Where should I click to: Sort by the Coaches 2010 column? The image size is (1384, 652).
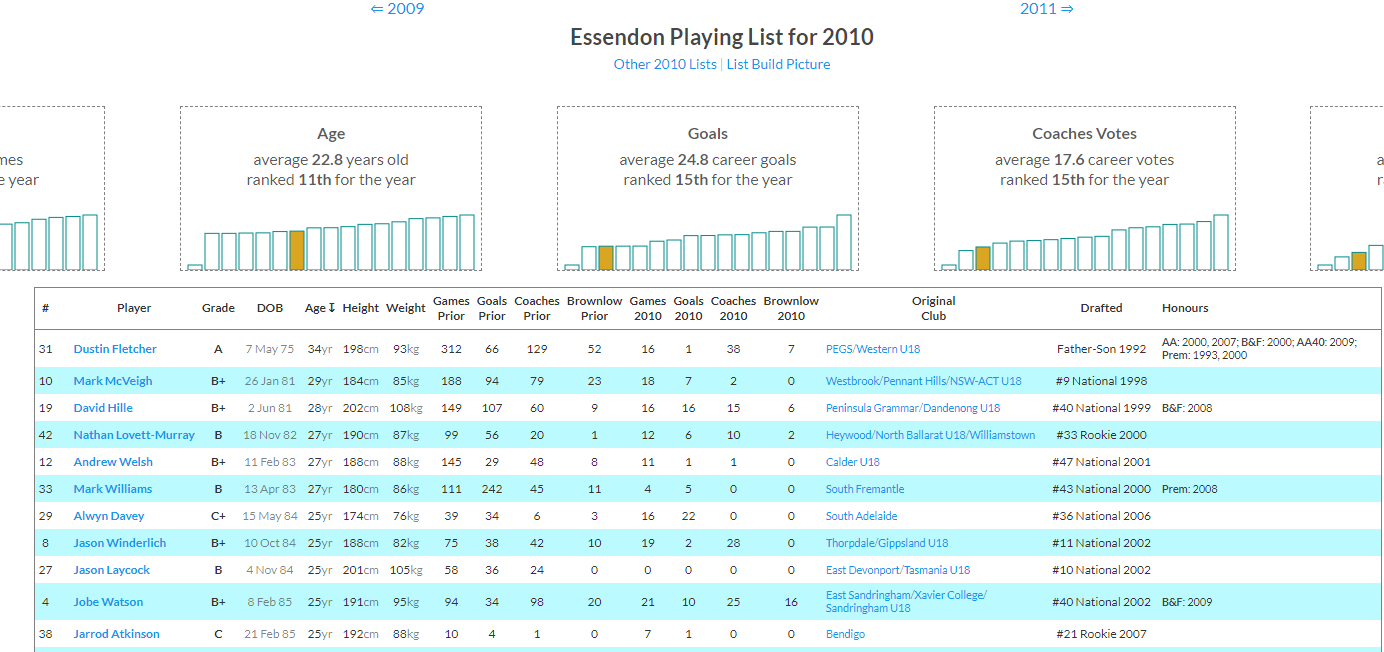coord(734,308)
